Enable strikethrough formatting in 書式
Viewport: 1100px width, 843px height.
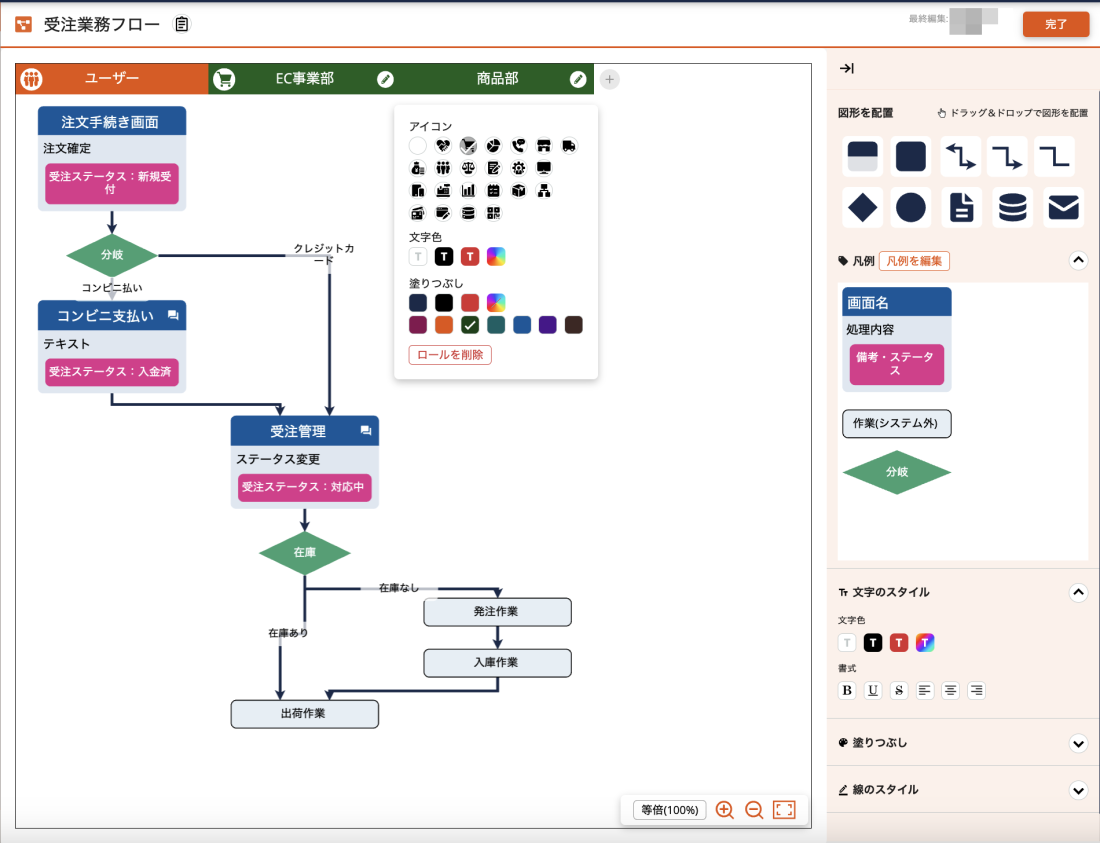[x=898, y=690]
